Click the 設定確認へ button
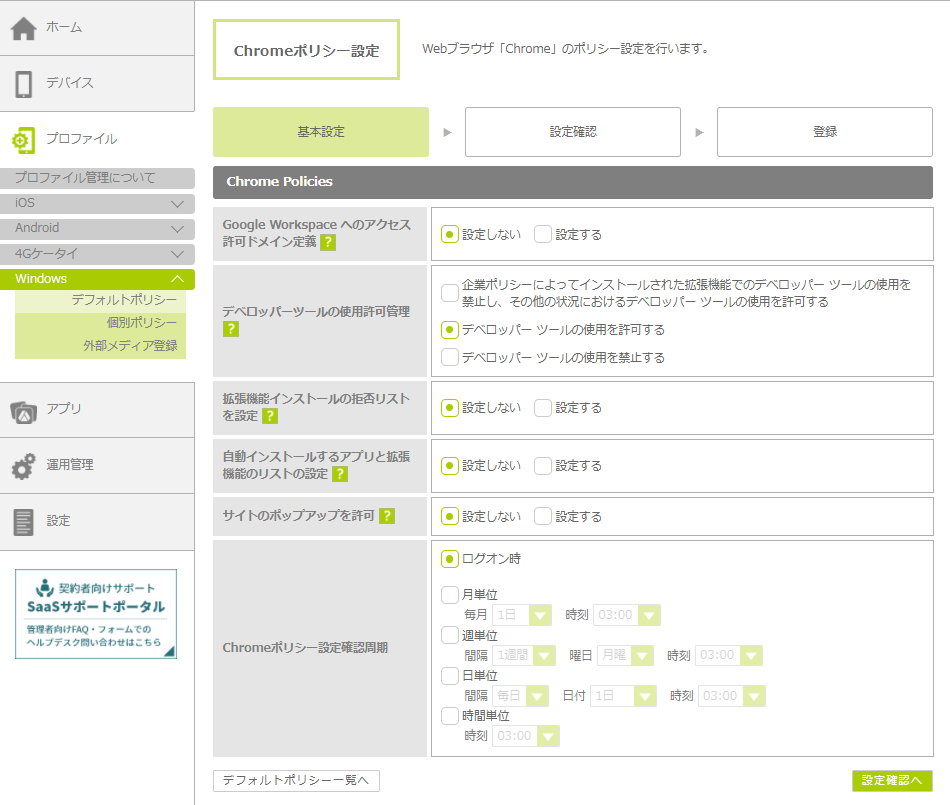Viewport: 950px width, 805px height. (892, 781)
